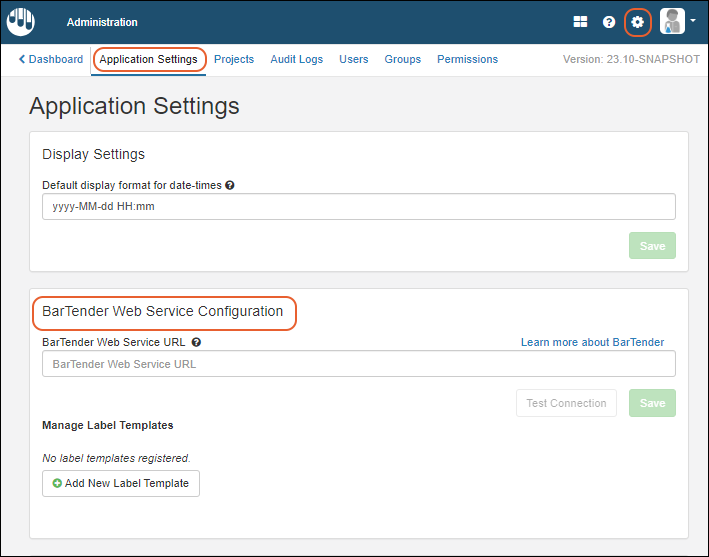709x557 pixels.
Task: Open the help question mark icon
Action: click(608, 22)
